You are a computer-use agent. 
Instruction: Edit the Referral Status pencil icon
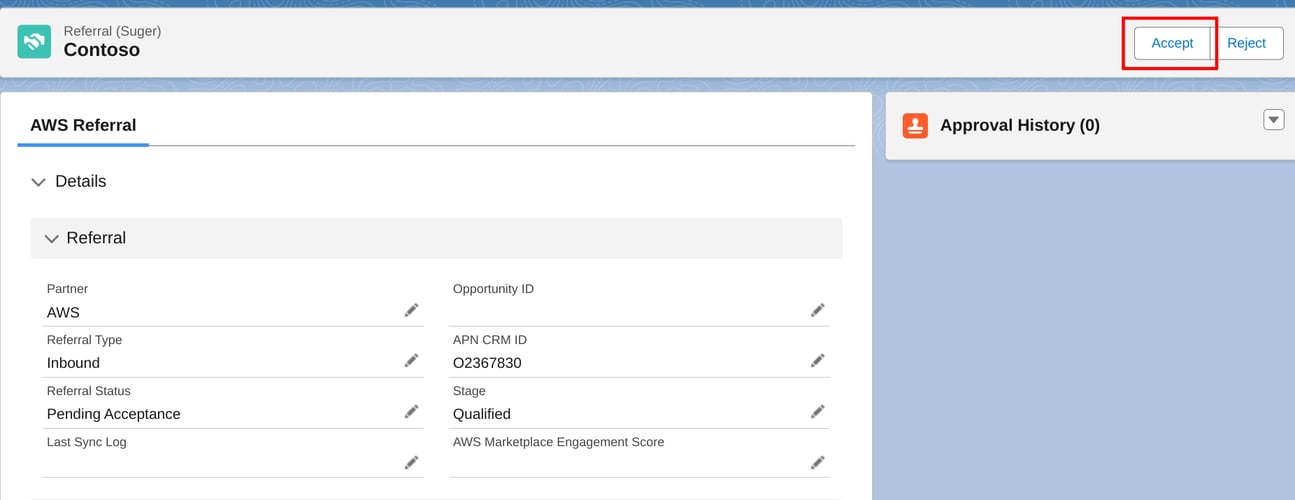pyautogui.click(x=411, y=411)
